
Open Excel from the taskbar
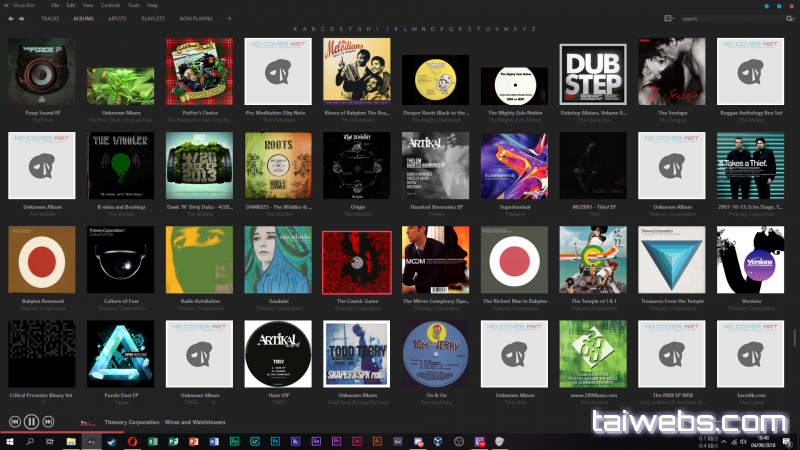(x=153, y=441)
